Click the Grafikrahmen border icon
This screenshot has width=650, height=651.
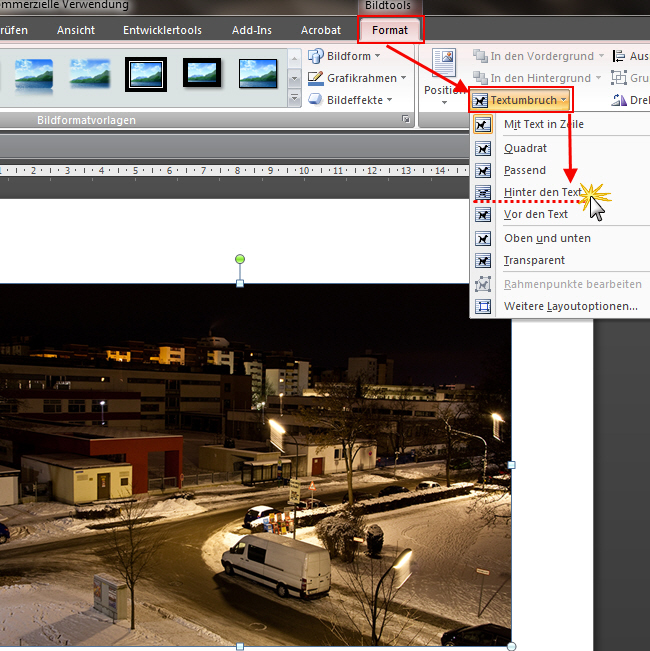pyautogui.click(x=316, y=78)
